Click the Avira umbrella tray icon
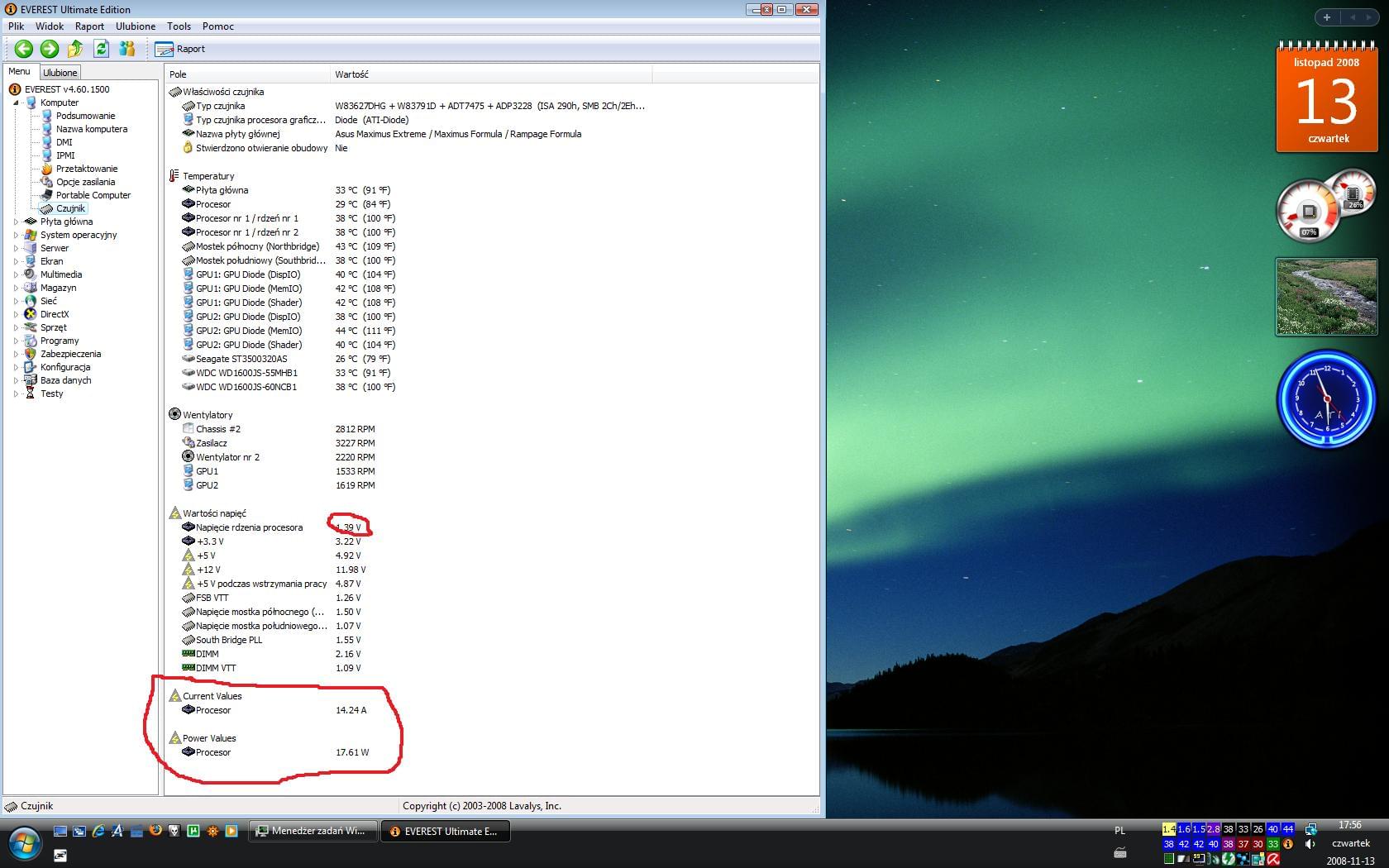Screen dimensions: 1389x868 coord(1274,859)
